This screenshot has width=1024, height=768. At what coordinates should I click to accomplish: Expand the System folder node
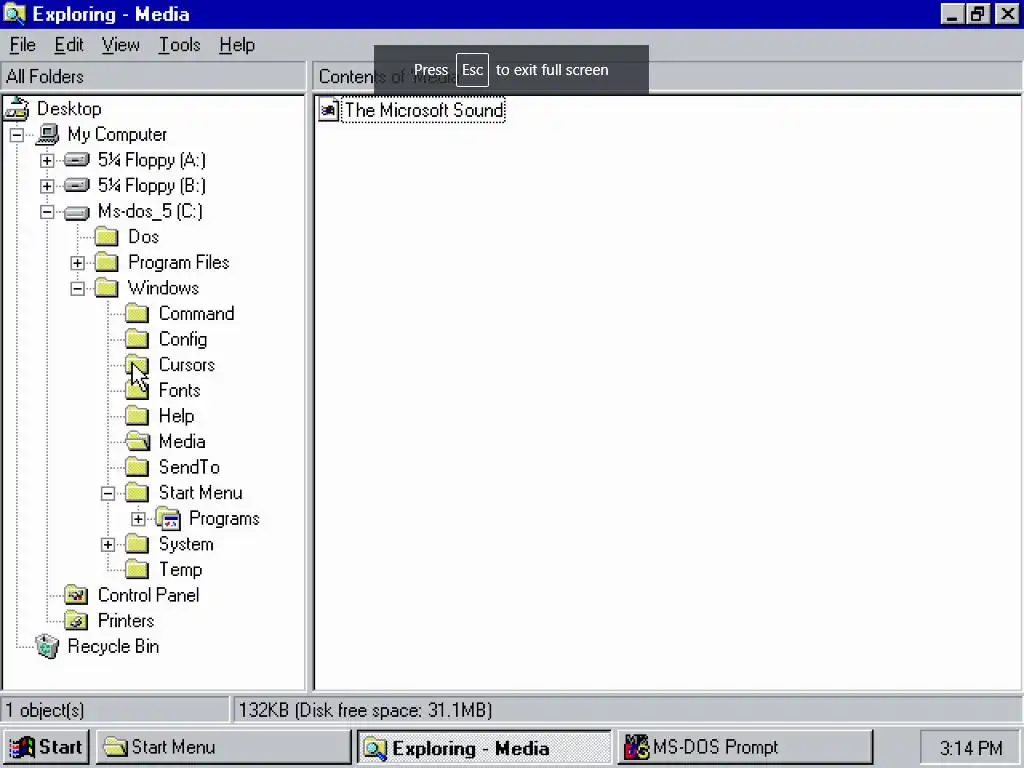108,544
